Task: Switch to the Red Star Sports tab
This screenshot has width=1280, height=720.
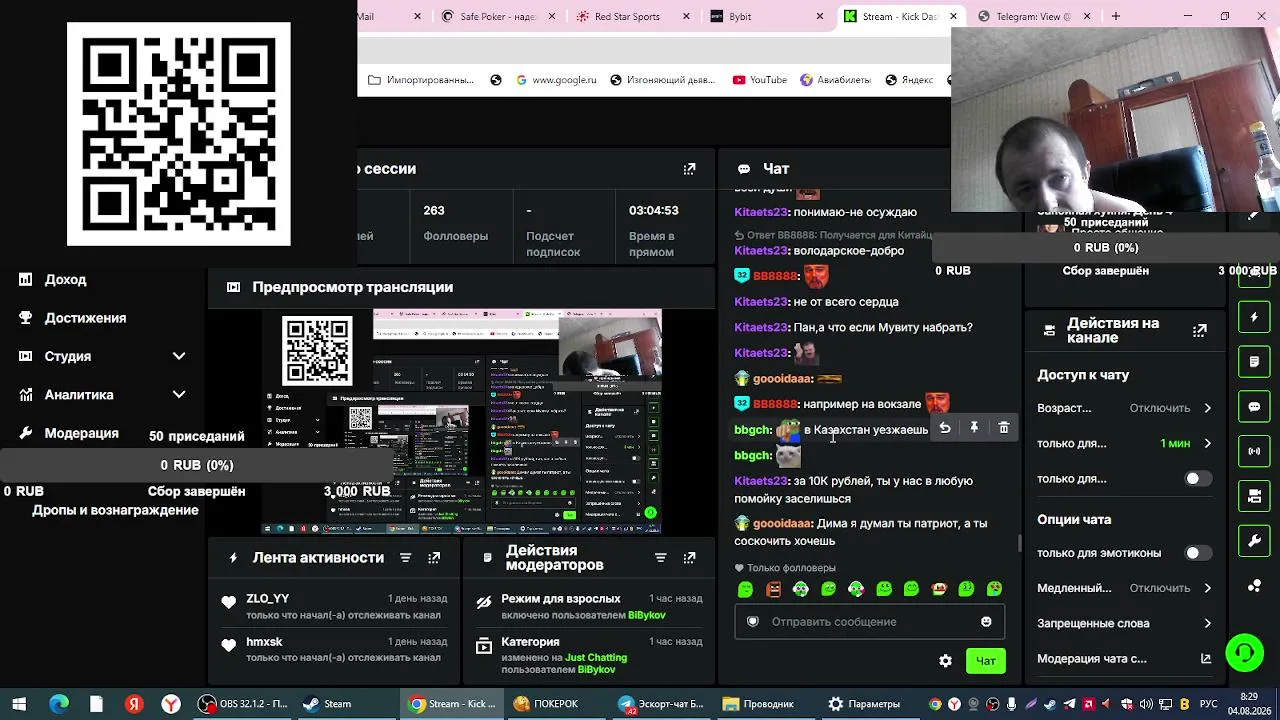Action: pos(632,16)
